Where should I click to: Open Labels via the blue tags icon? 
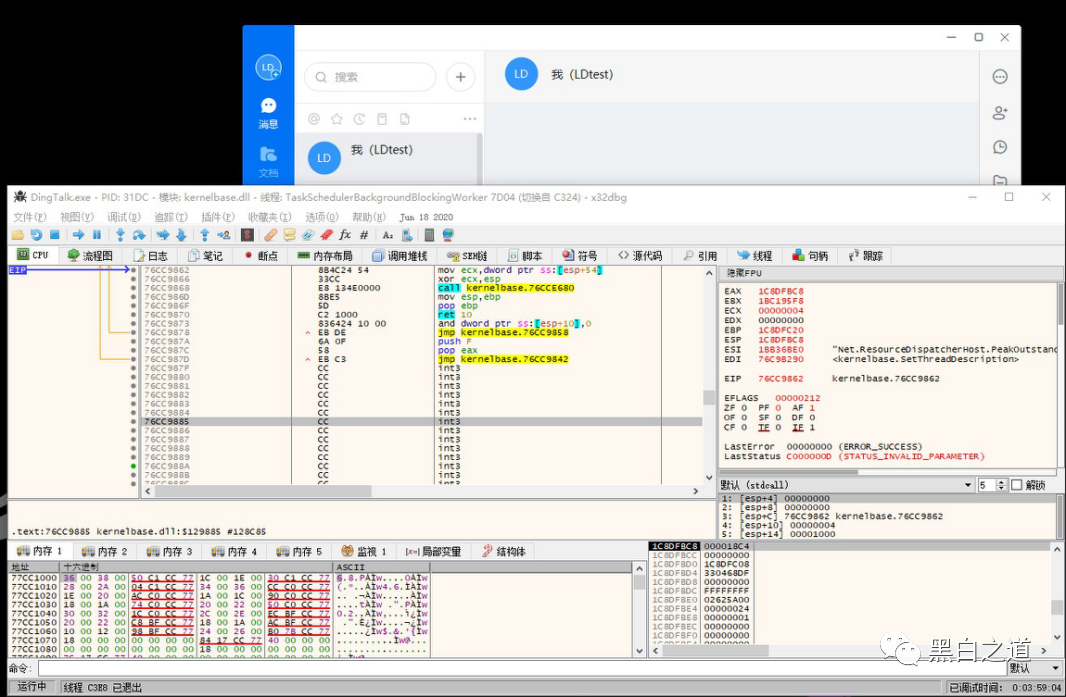click(308, 235)
